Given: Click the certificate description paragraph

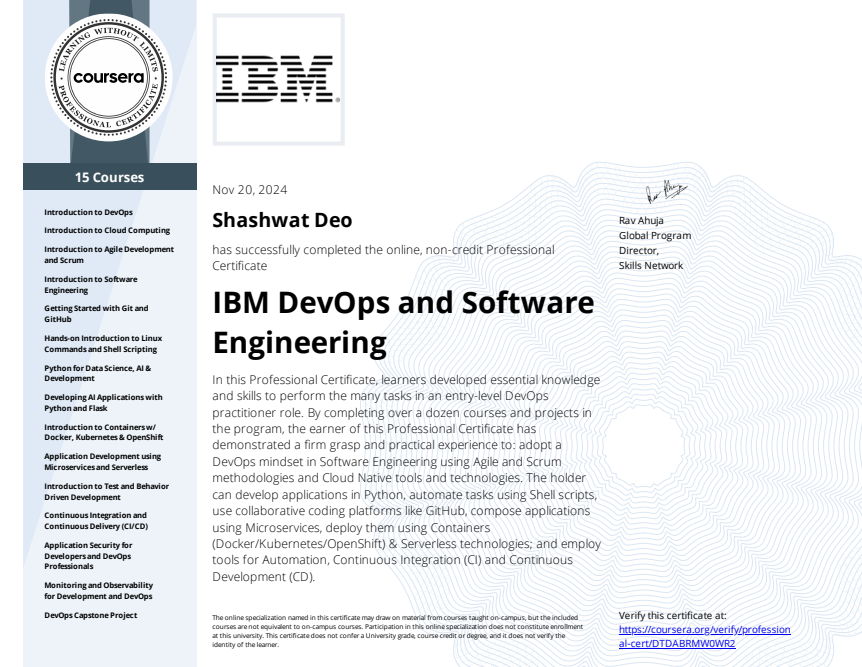Looking at the screenshot, I should (x=407, y=478).
